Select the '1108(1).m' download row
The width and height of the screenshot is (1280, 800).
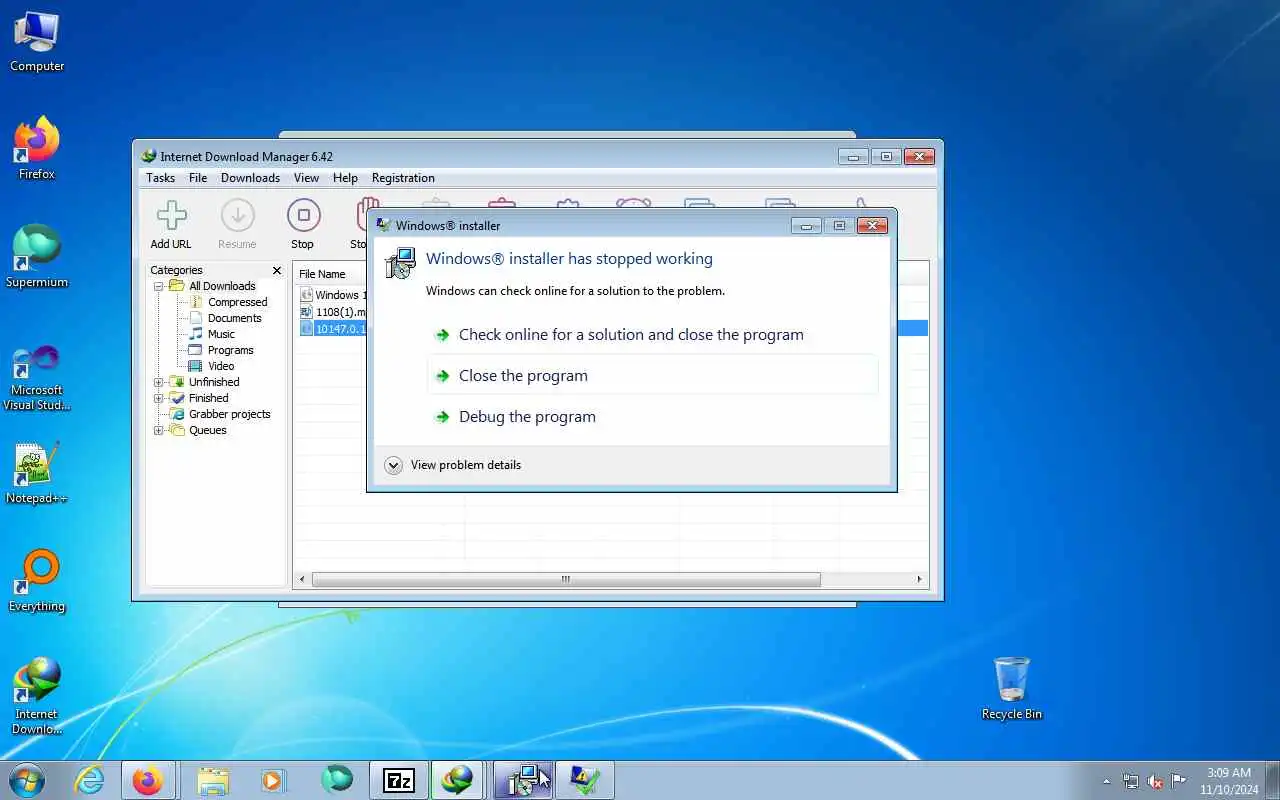pos(333,312)
